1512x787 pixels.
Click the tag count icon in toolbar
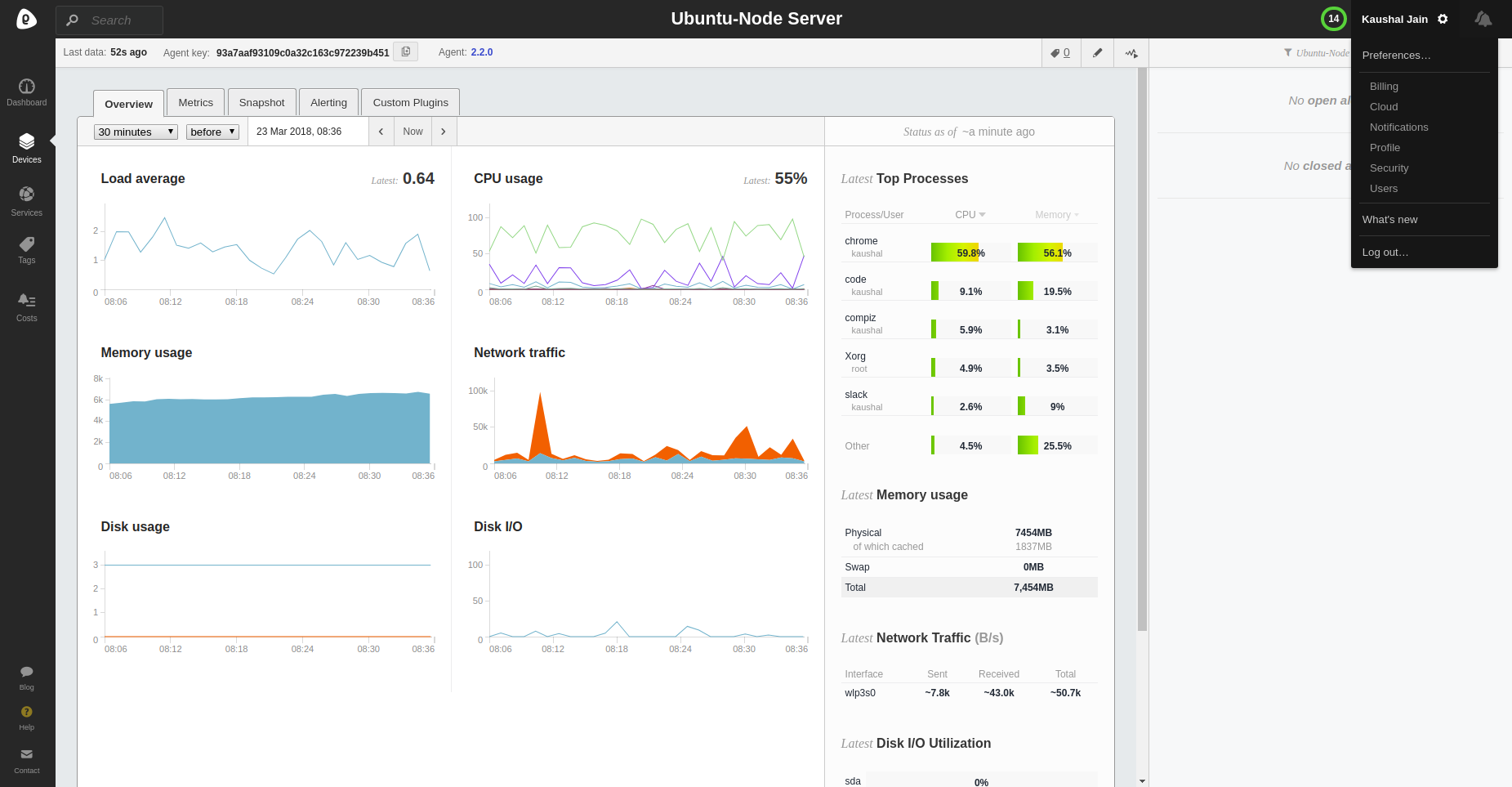[x=1060, y=53]
